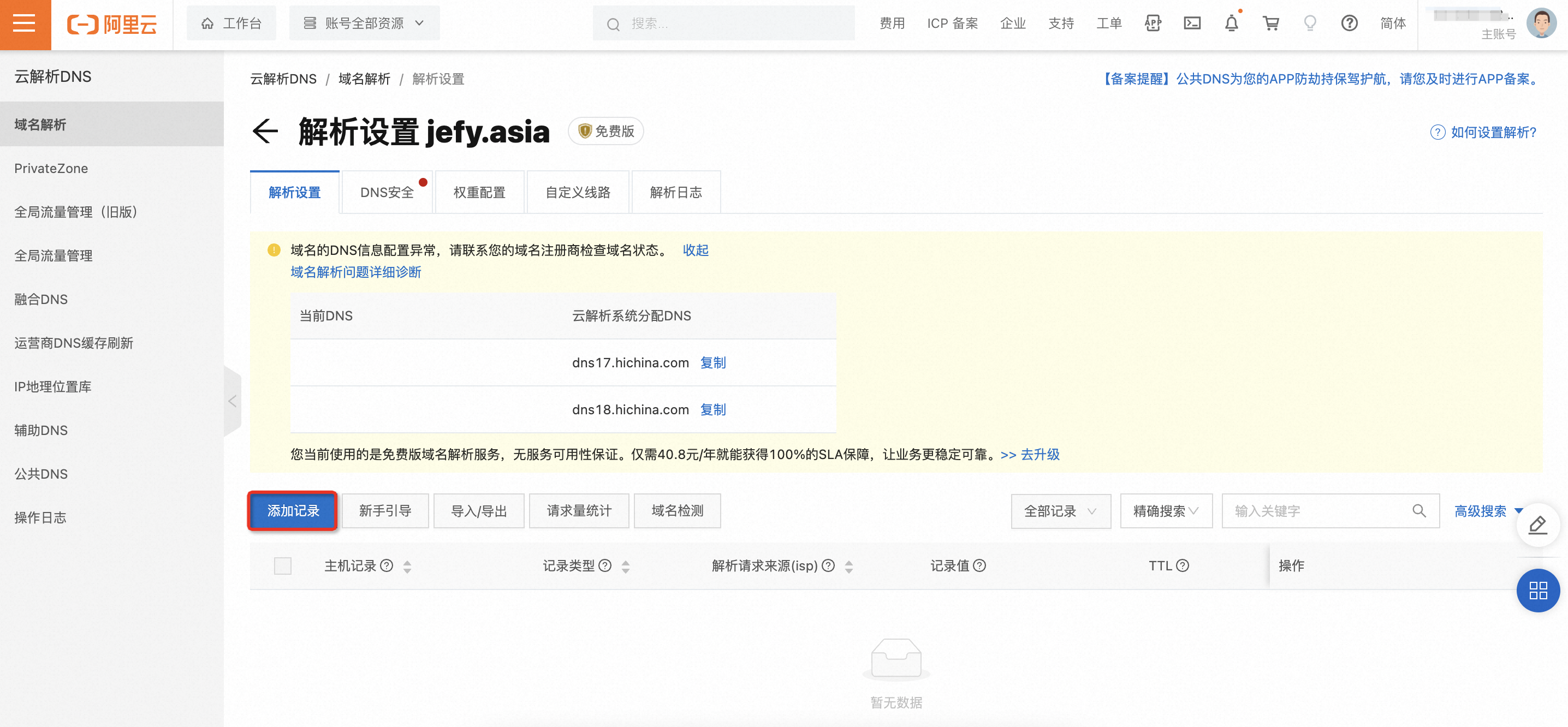Open ICP 备案 top menu
The width and height of the screenshot is (1568, 727).
tap(953, 23)
